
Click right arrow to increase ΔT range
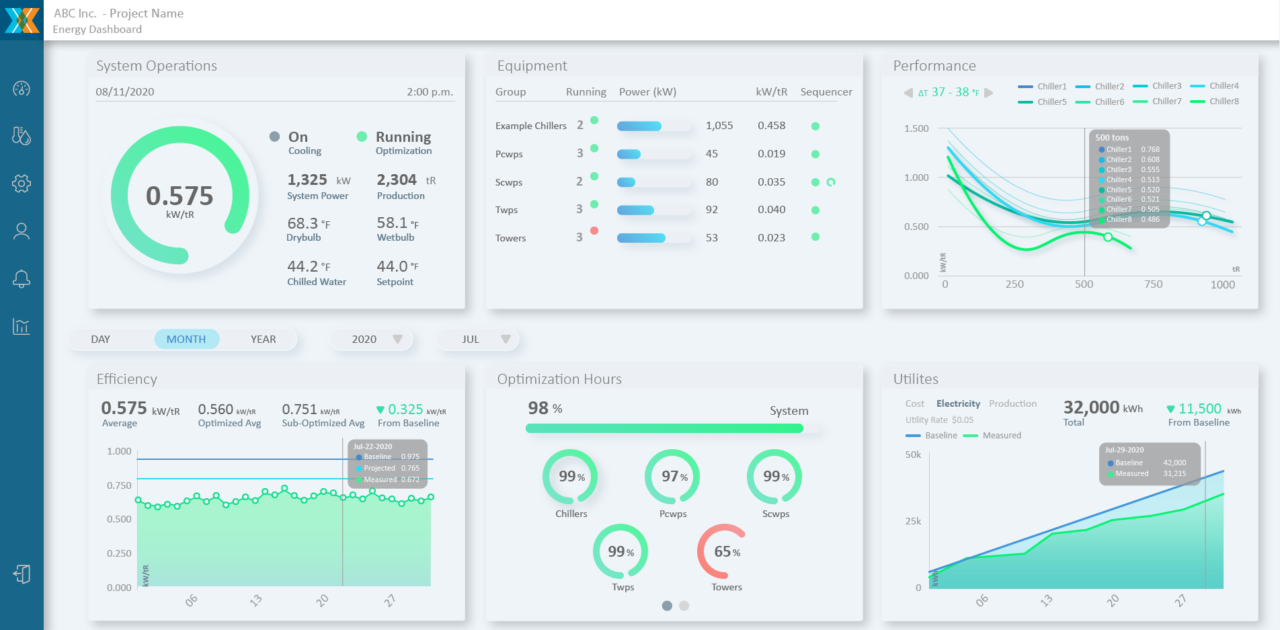(989, 93)
